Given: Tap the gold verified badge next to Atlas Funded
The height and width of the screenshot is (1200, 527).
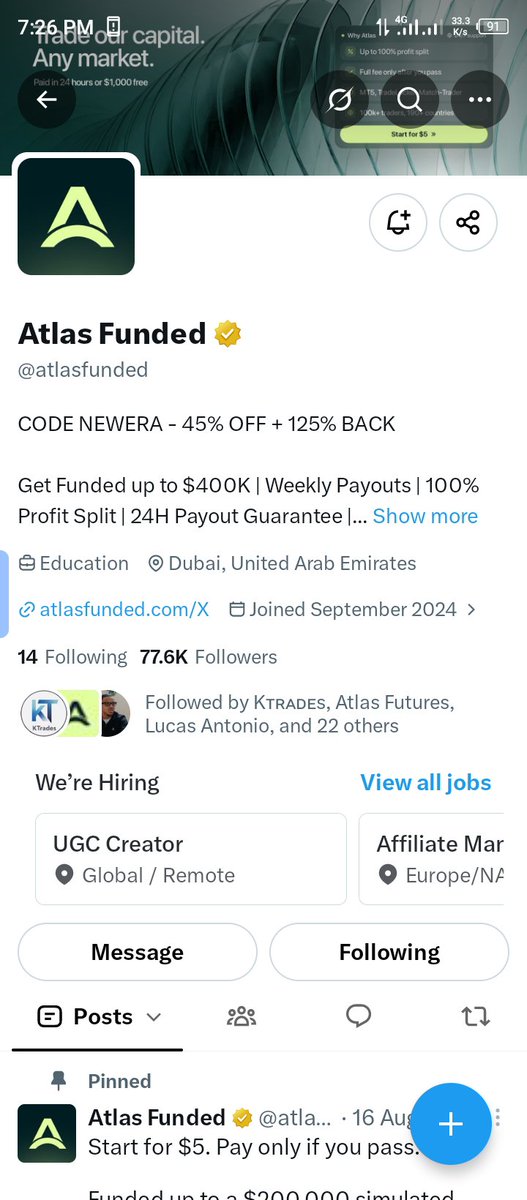Looking at the screenshot, I should click(x=229, y=333).
